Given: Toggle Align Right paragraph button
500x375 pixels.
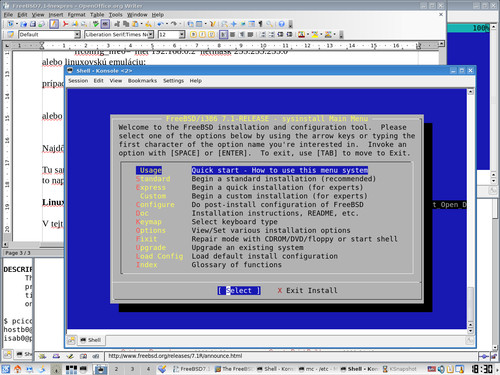Looking at the screenshot, I should tap(242, 34).
